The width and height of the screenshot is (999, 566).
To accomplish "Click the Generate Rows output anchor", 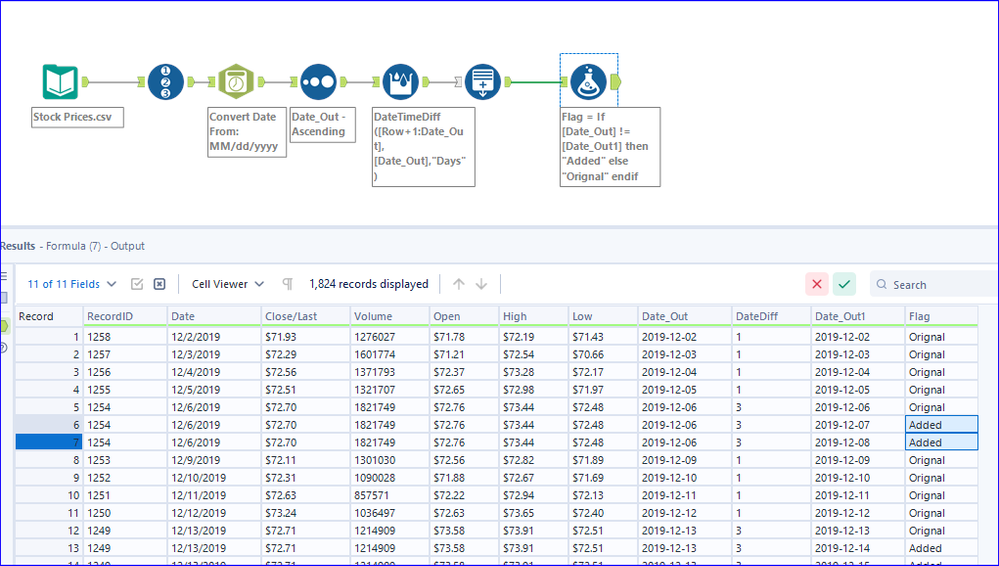I will [x=508, y=82].
